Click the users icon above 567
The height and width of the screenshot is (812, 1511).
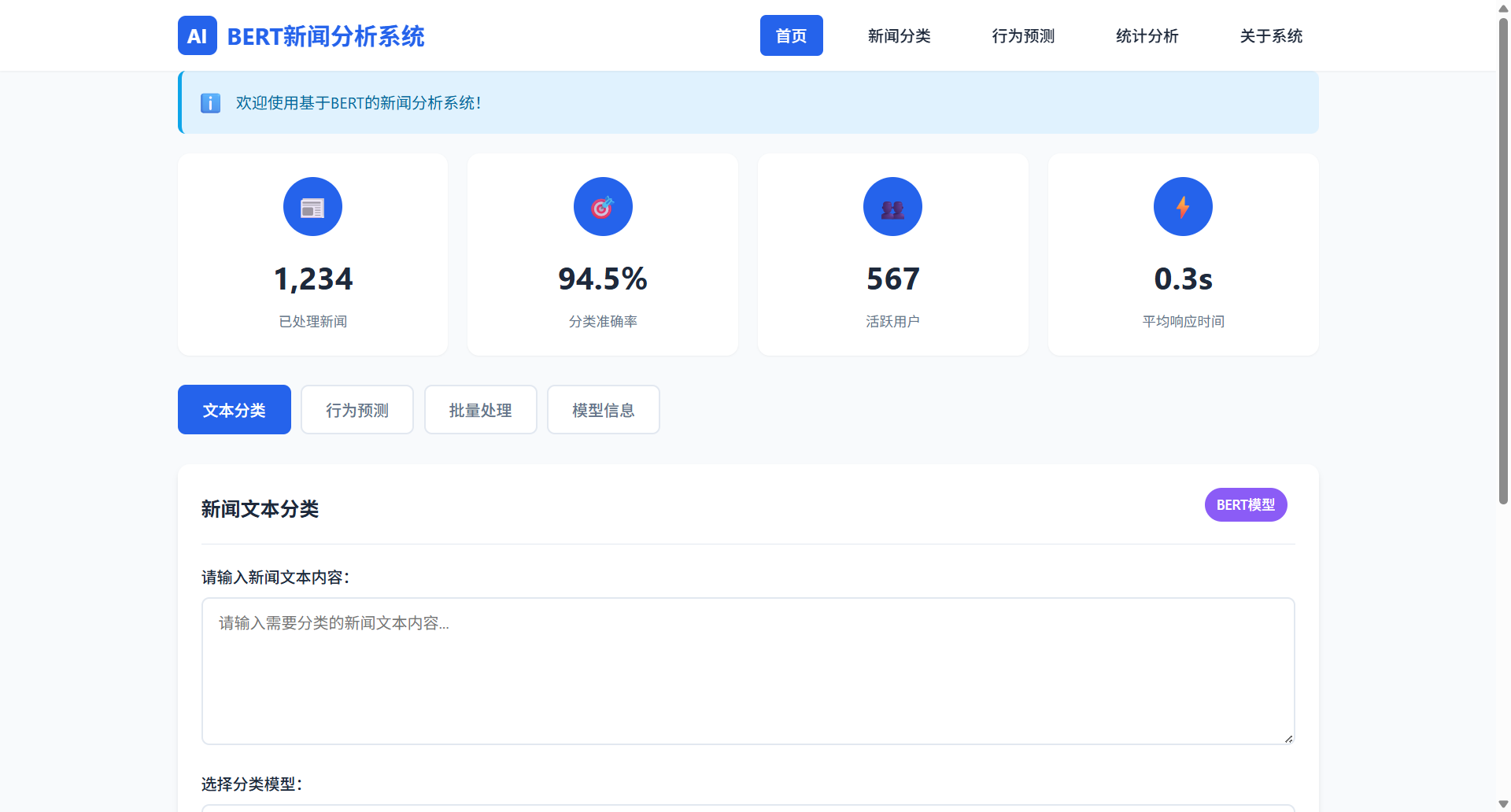point(892,207)
